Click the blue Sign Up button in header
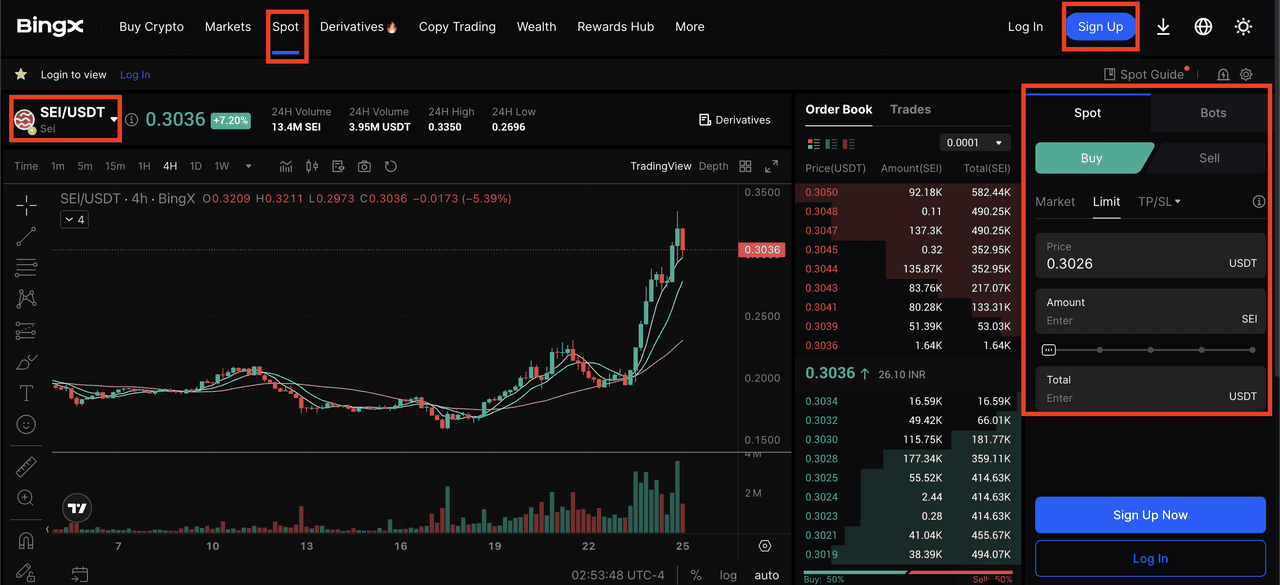This screenshot has height=585, width=1280. [1100, 27]
